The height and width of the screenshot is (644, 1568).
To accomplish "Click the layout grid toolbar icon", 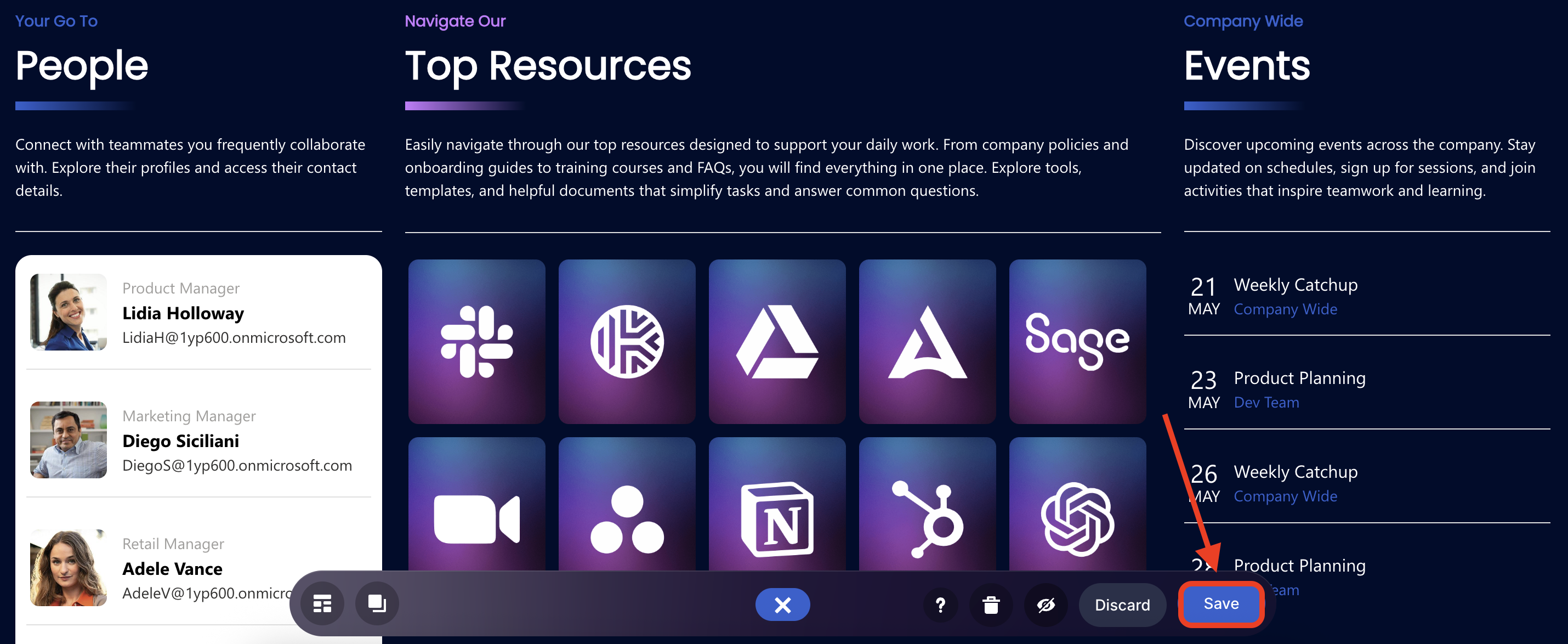I will pyautogui.click(x=322, y=604).
